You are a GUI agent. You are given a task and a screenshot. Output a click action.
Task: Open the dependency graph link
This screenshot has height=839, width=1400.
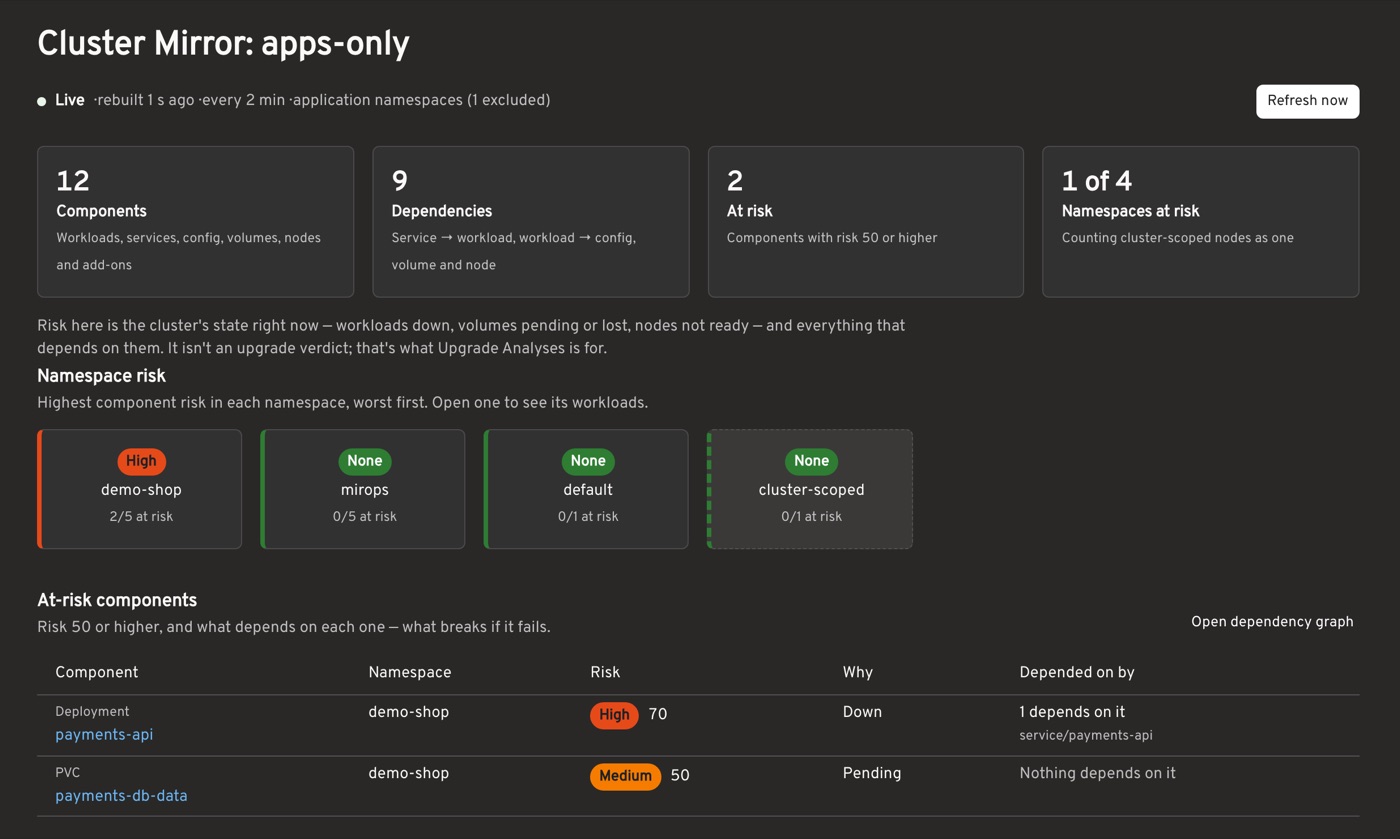coord(1272,622)
